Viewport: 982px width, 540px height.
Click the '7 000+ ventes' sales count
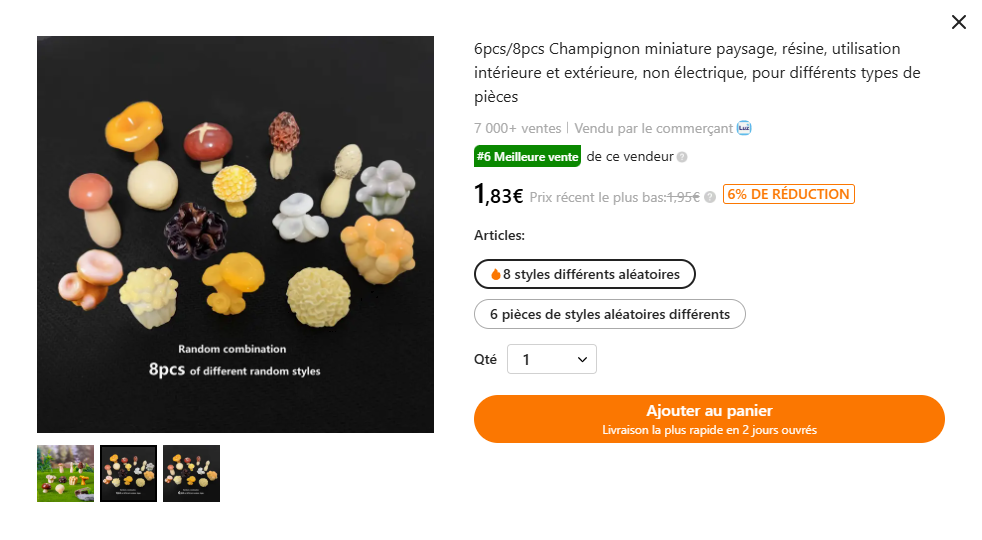(x=517, y=128)
